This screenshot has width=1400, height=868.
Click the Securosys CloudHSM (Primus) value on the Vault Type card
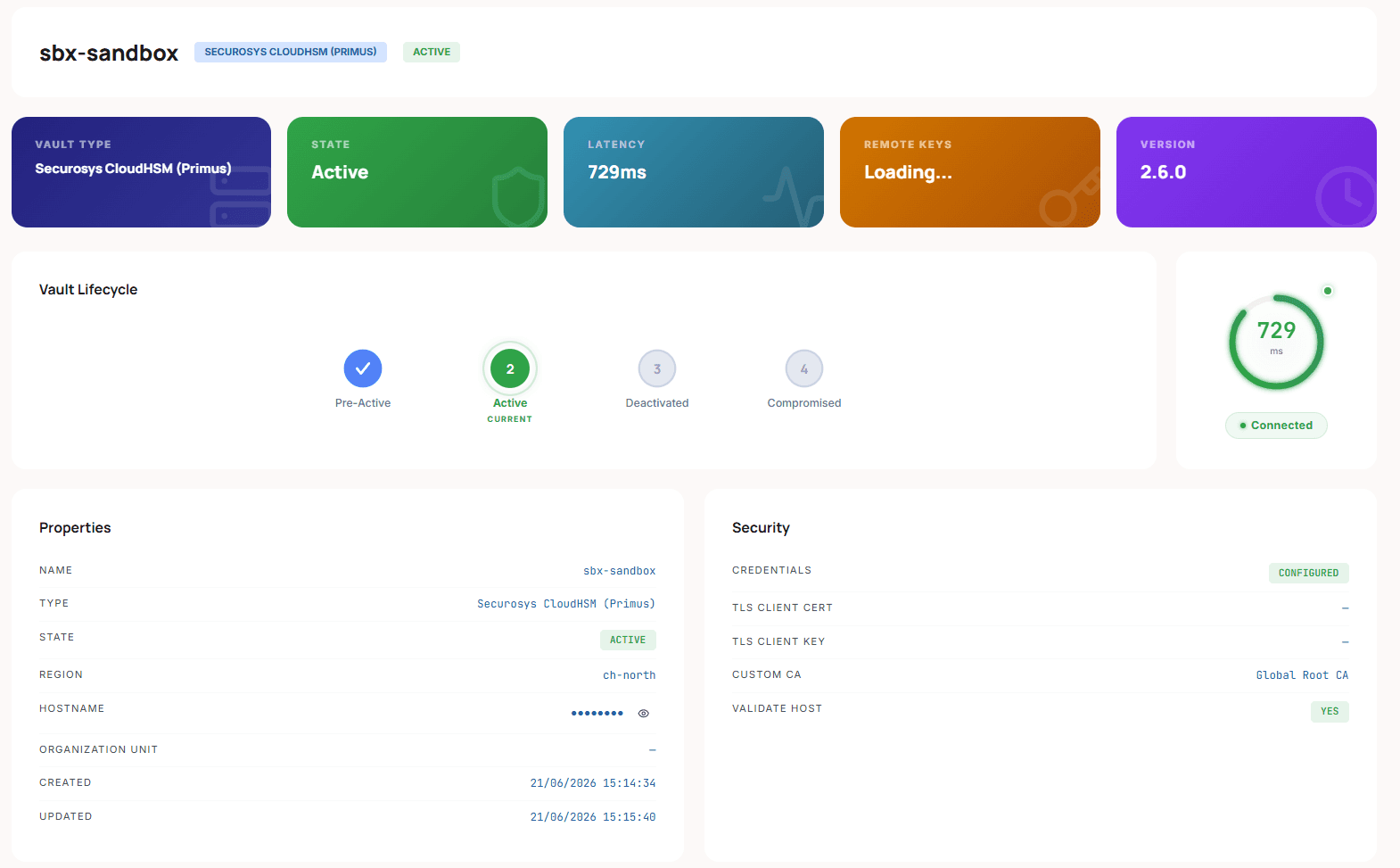(x=133, y=169)
